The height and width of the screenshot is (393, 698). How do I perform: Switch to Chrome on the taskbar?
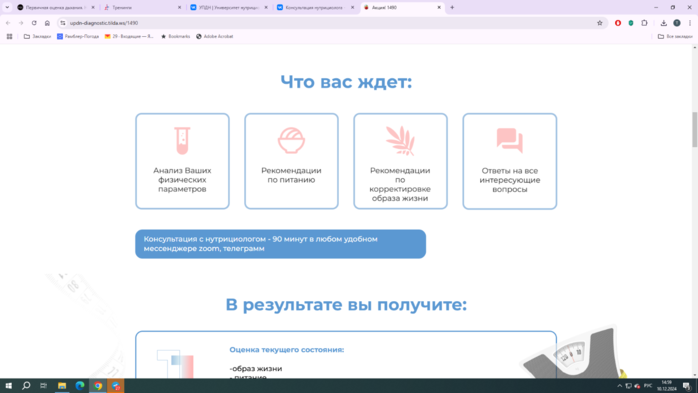click(98, 385)
